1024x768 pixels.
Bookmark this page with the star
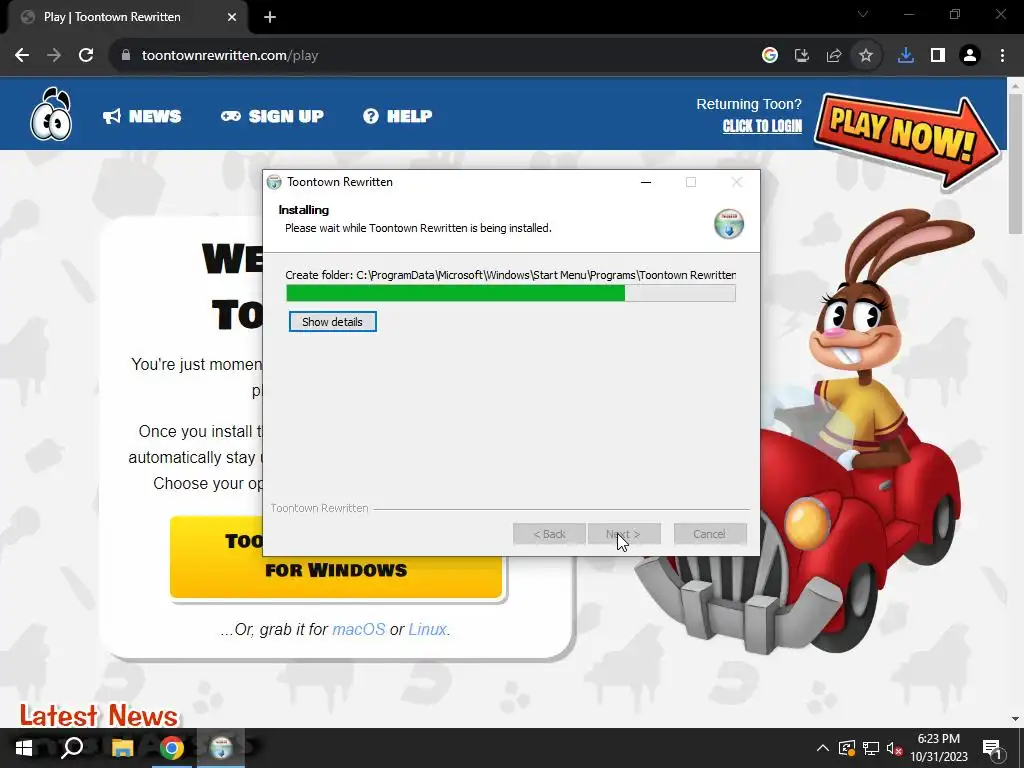click(866, 56)
